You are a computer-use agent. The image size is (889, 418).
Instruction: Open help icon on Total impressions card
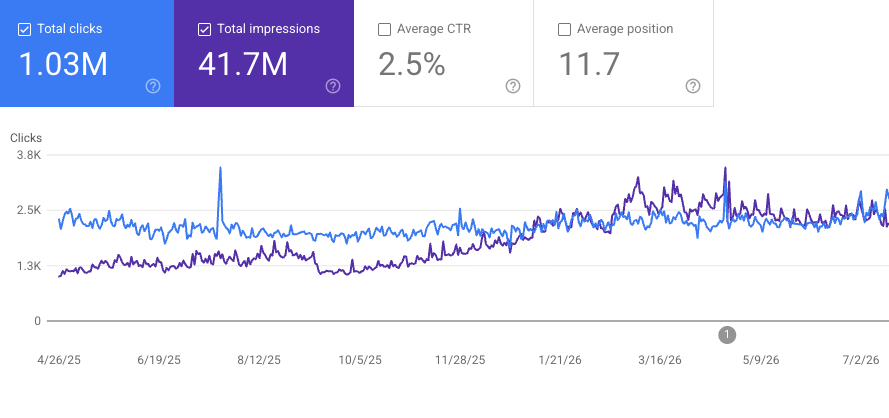click(333, 86)
